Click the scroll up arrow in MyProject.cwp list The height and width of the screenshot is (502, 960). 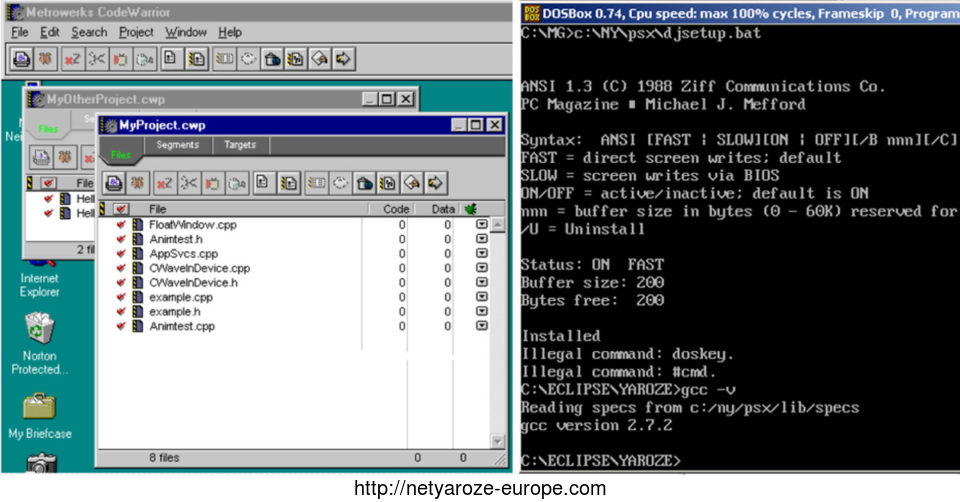pos(498,225)
